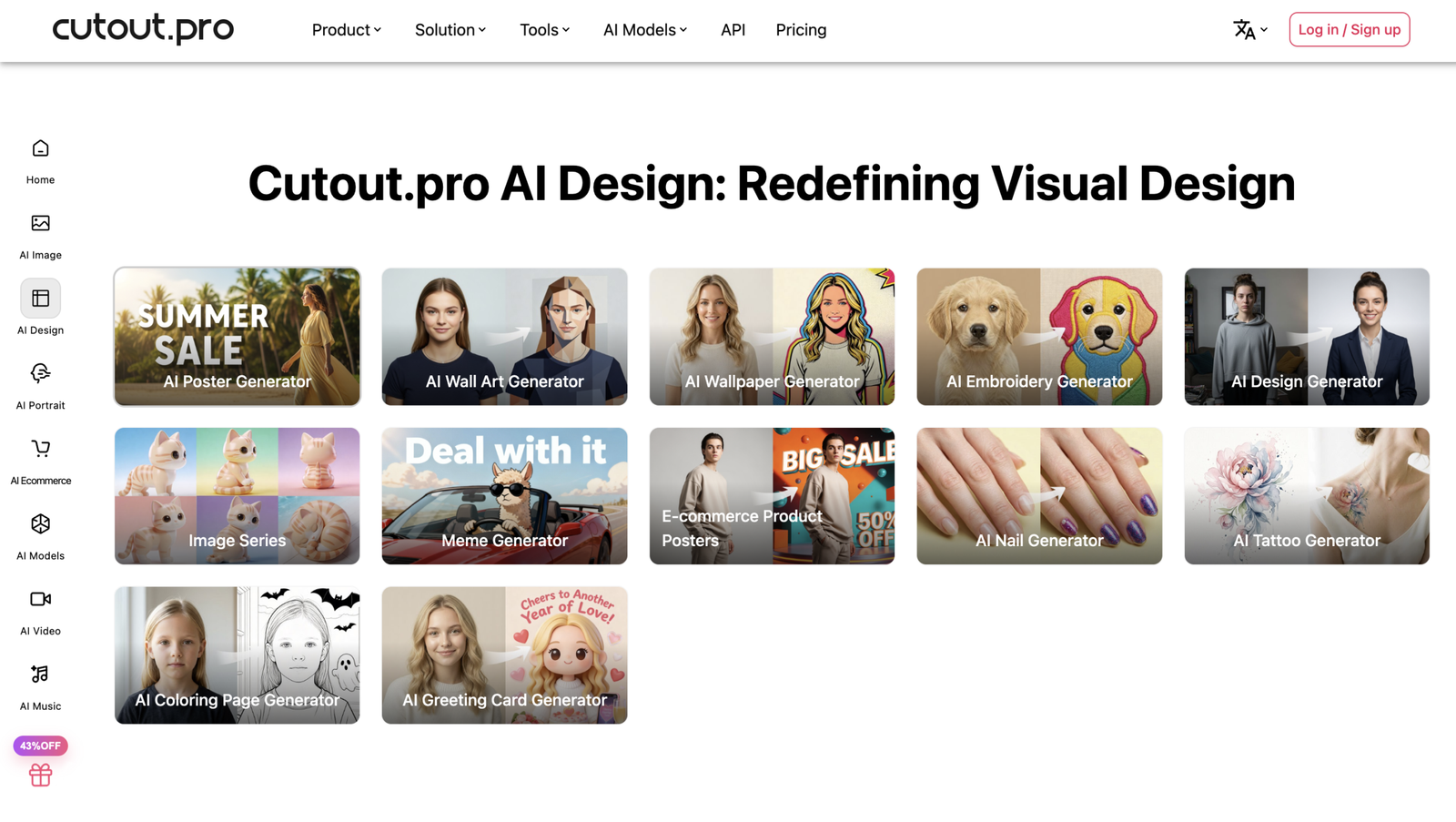Click the gift box icon
Viewport: 1456px width, 822px height.
pos(40,775)
